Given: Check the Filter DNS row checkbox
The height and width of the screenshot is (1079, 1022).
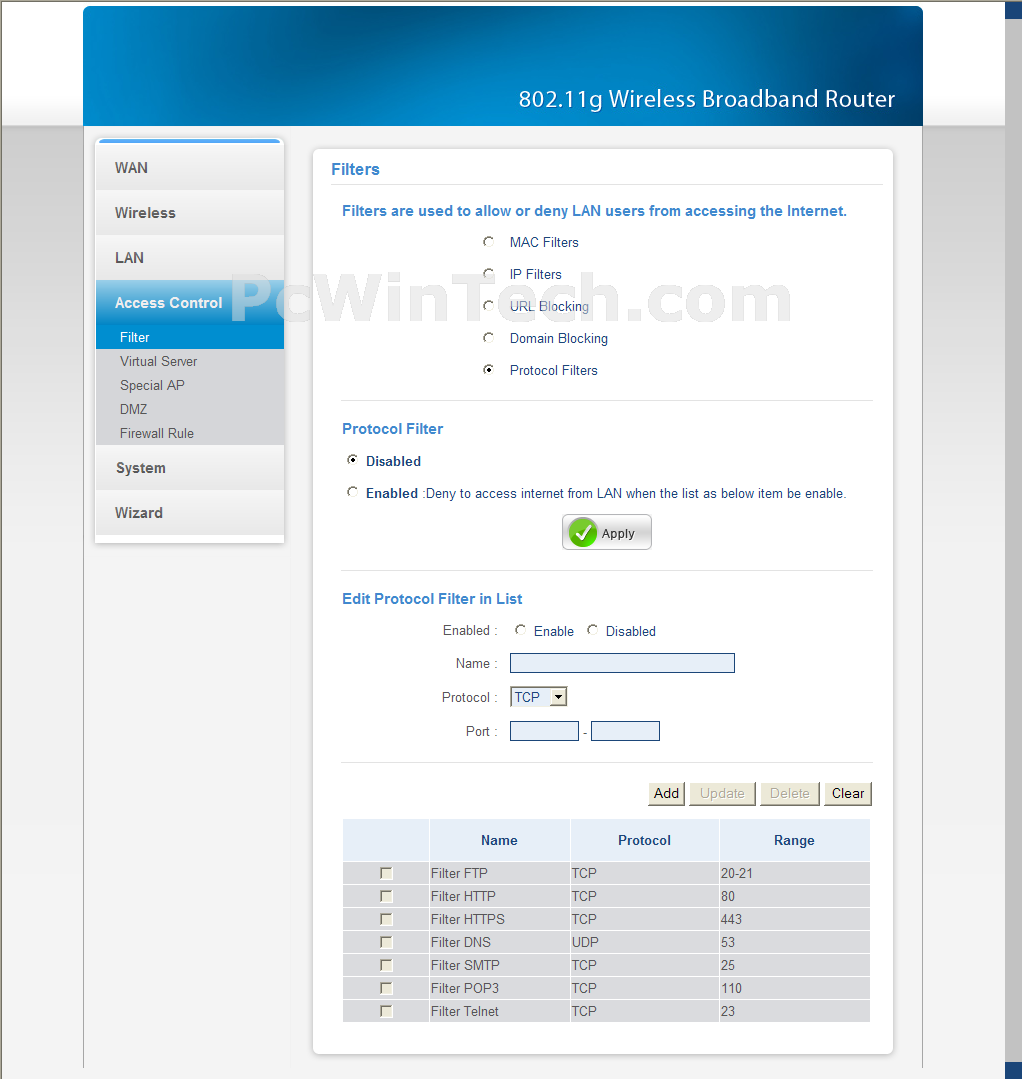Looking at the screenshot, I should [x=386, y=942].
